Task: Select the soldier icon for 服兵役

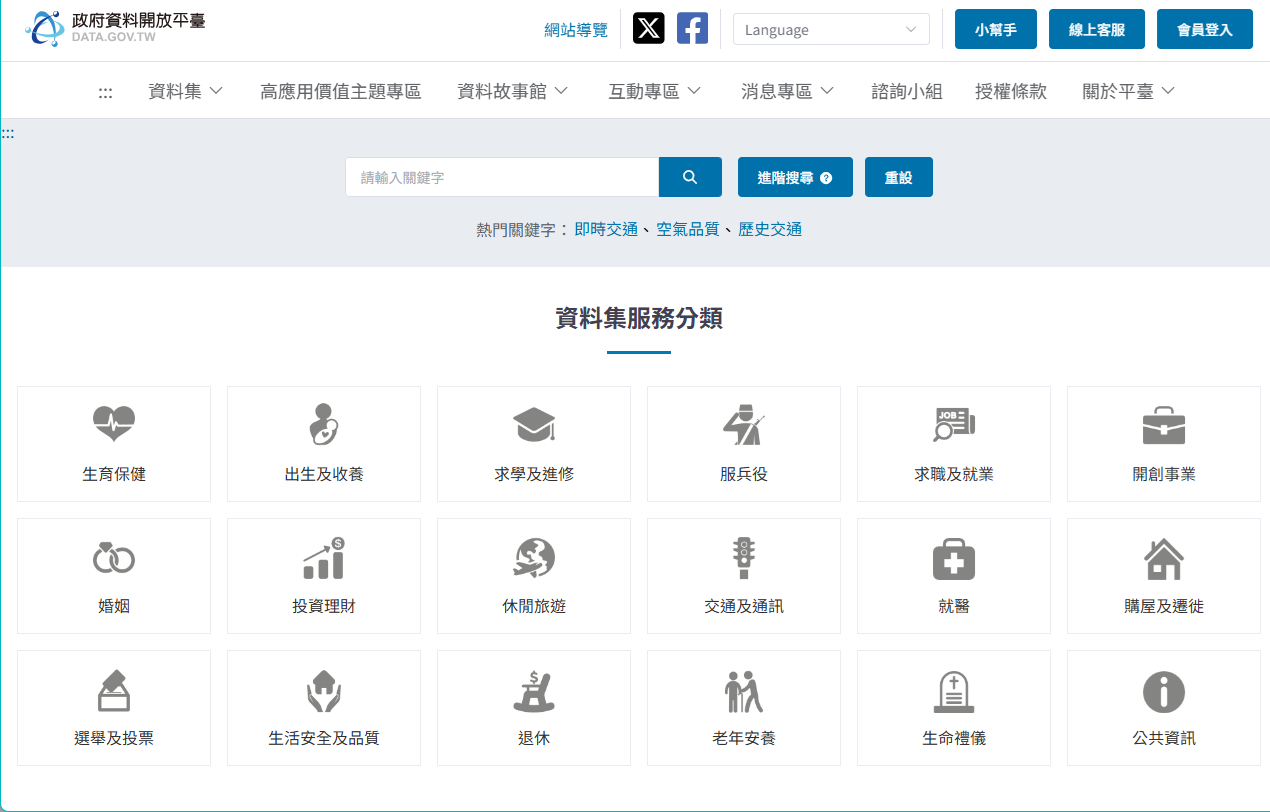Action: (744, 424)
